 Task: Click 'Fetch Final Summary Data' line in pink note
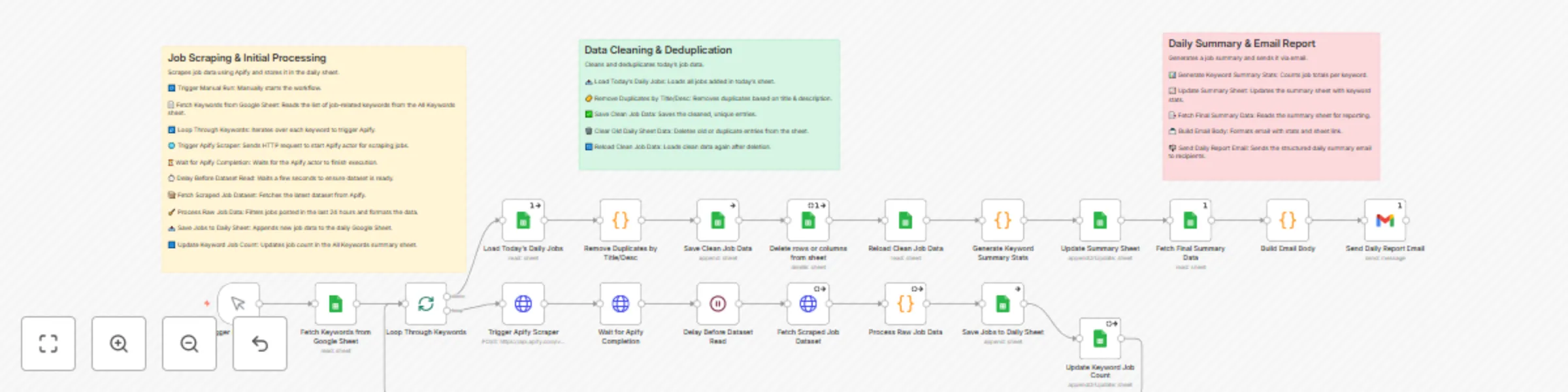point(1269,116)
